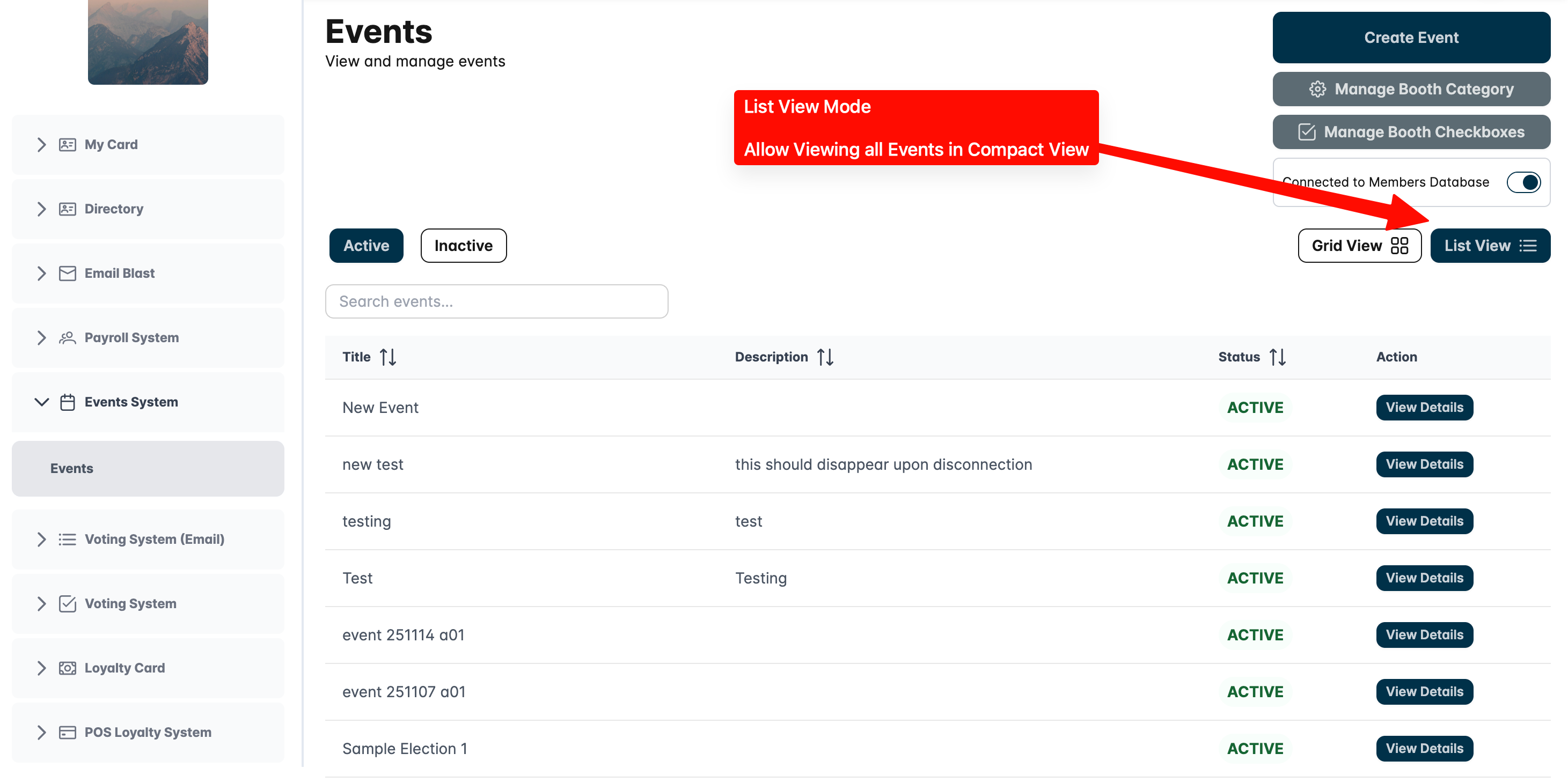Viewport: 1568px width, 783px height.
Task: View Details for new test event
Action: (1424, 464)
